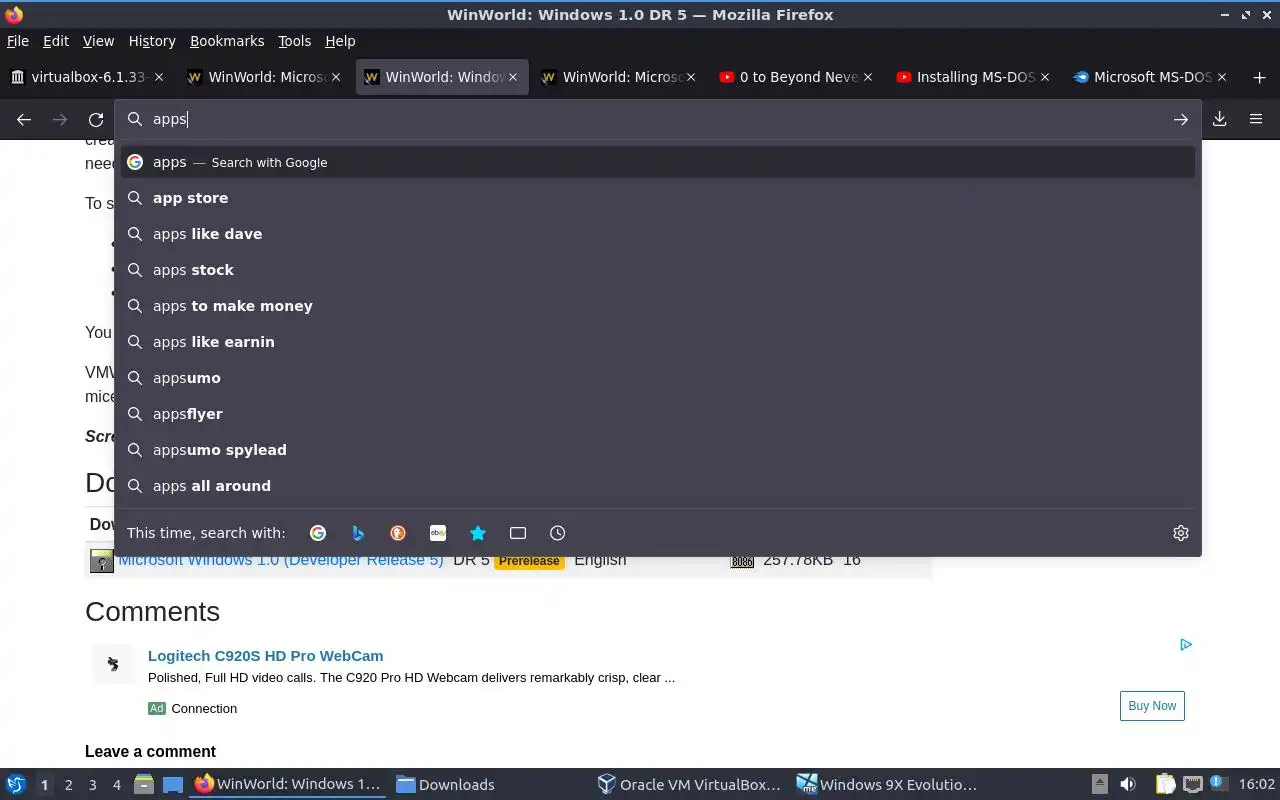Switch to the Microsoft MS-DOS tab
This screenshot has height=800, width=1280.
(1150, 77)
